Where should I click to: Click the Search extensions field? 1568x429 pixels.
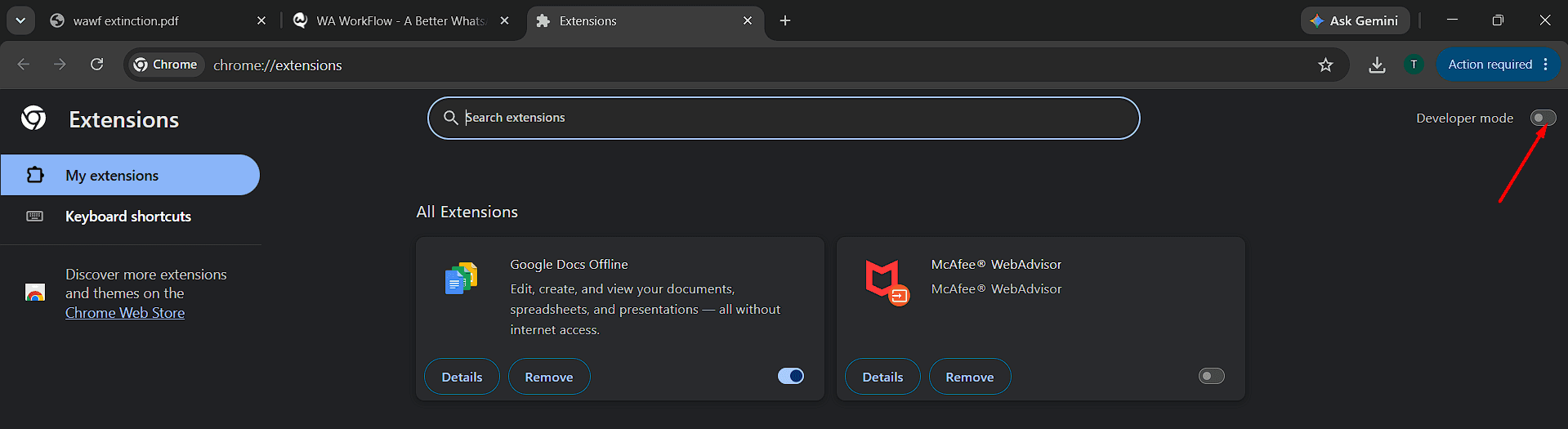tap(784, 118)
